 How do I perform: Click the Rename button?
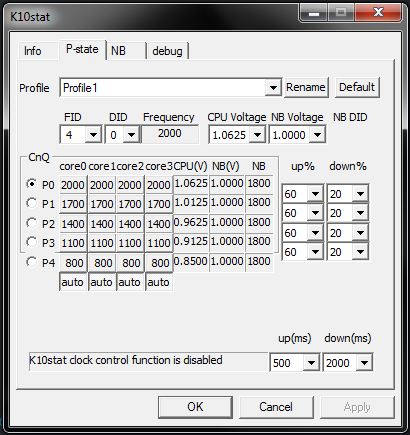pyautogui.click(x=306, y=87)
